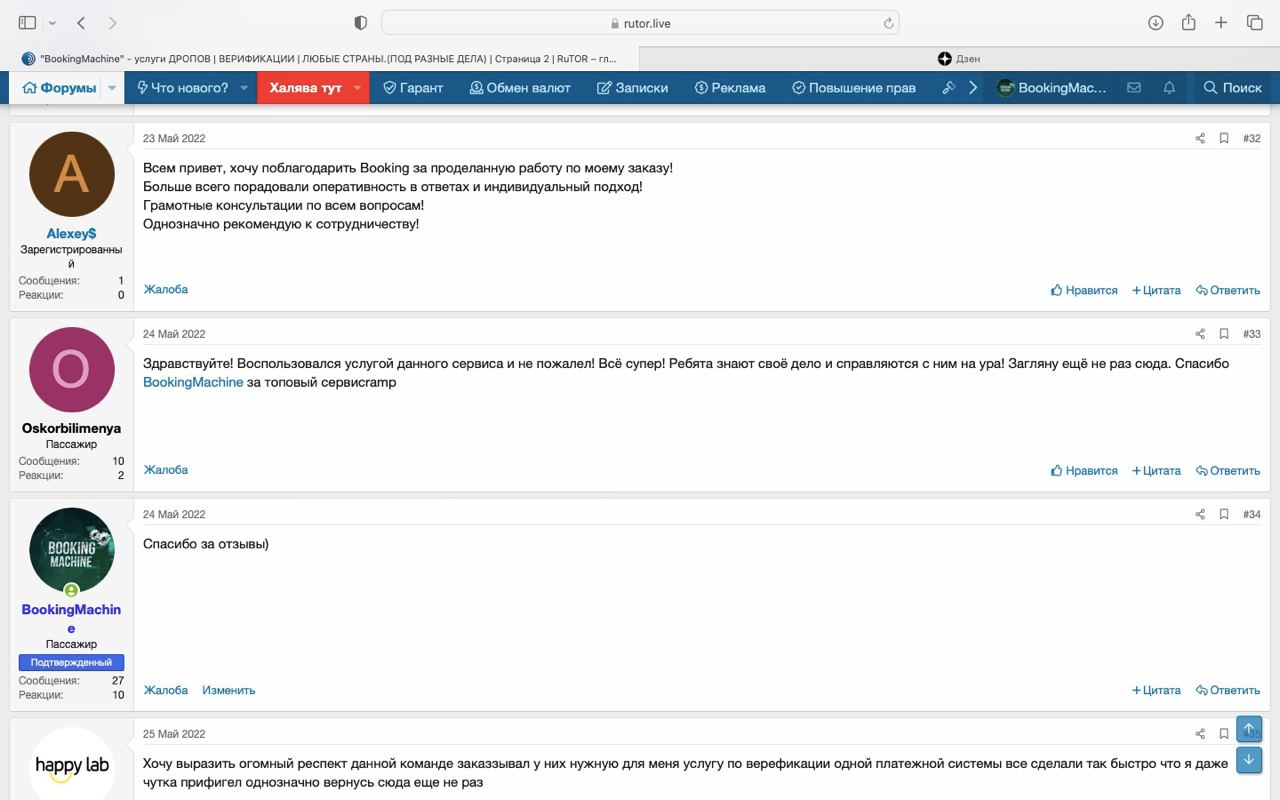Image resolution: width=1280 pixels, height=800 pixels.
Task: Bookmark post #33
Action: (x=1224, y=334)
